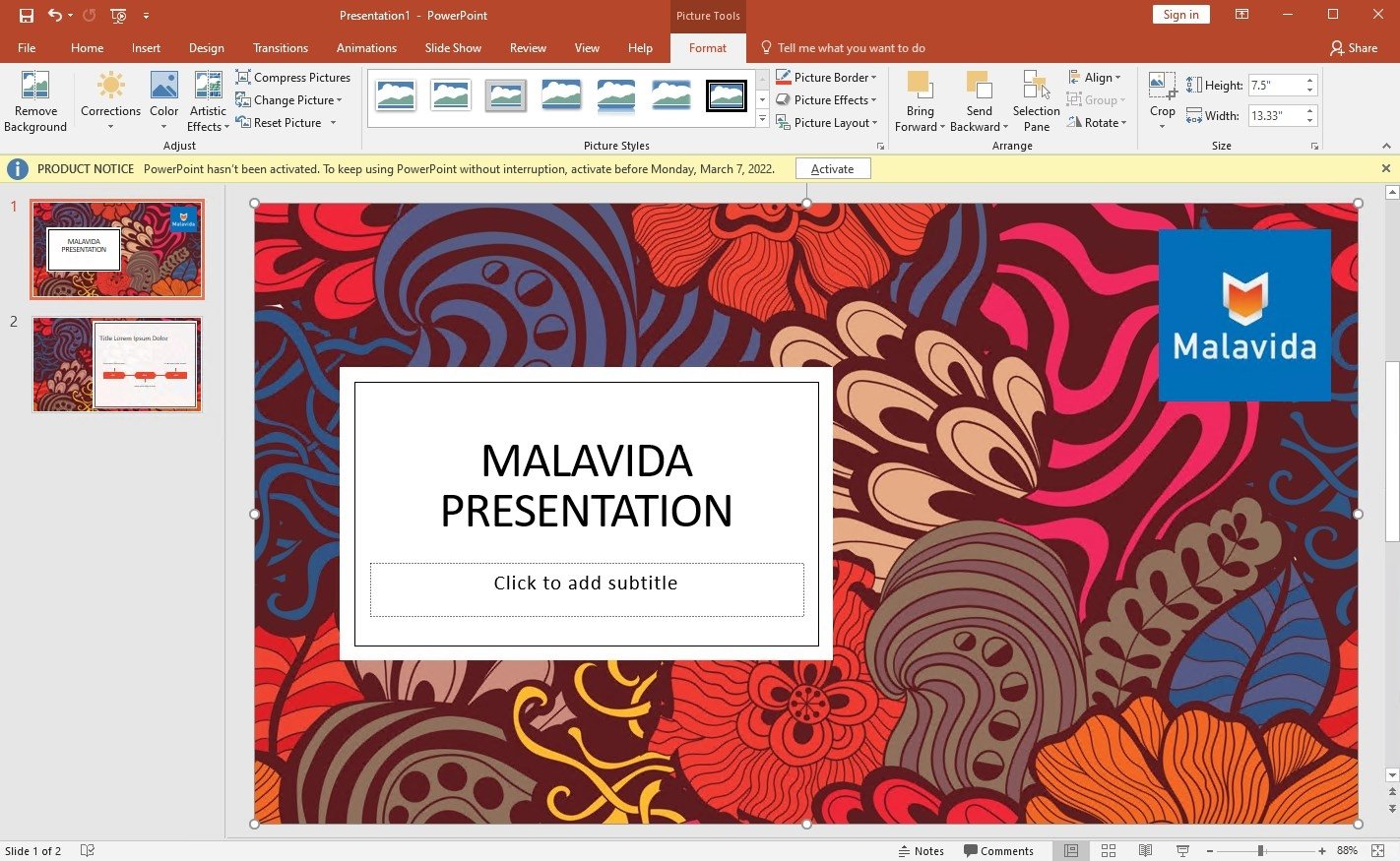The width and height of the screenshot is (1400, 861).
Task: Click the Sign in button
Action: [x=1180, y=15]
